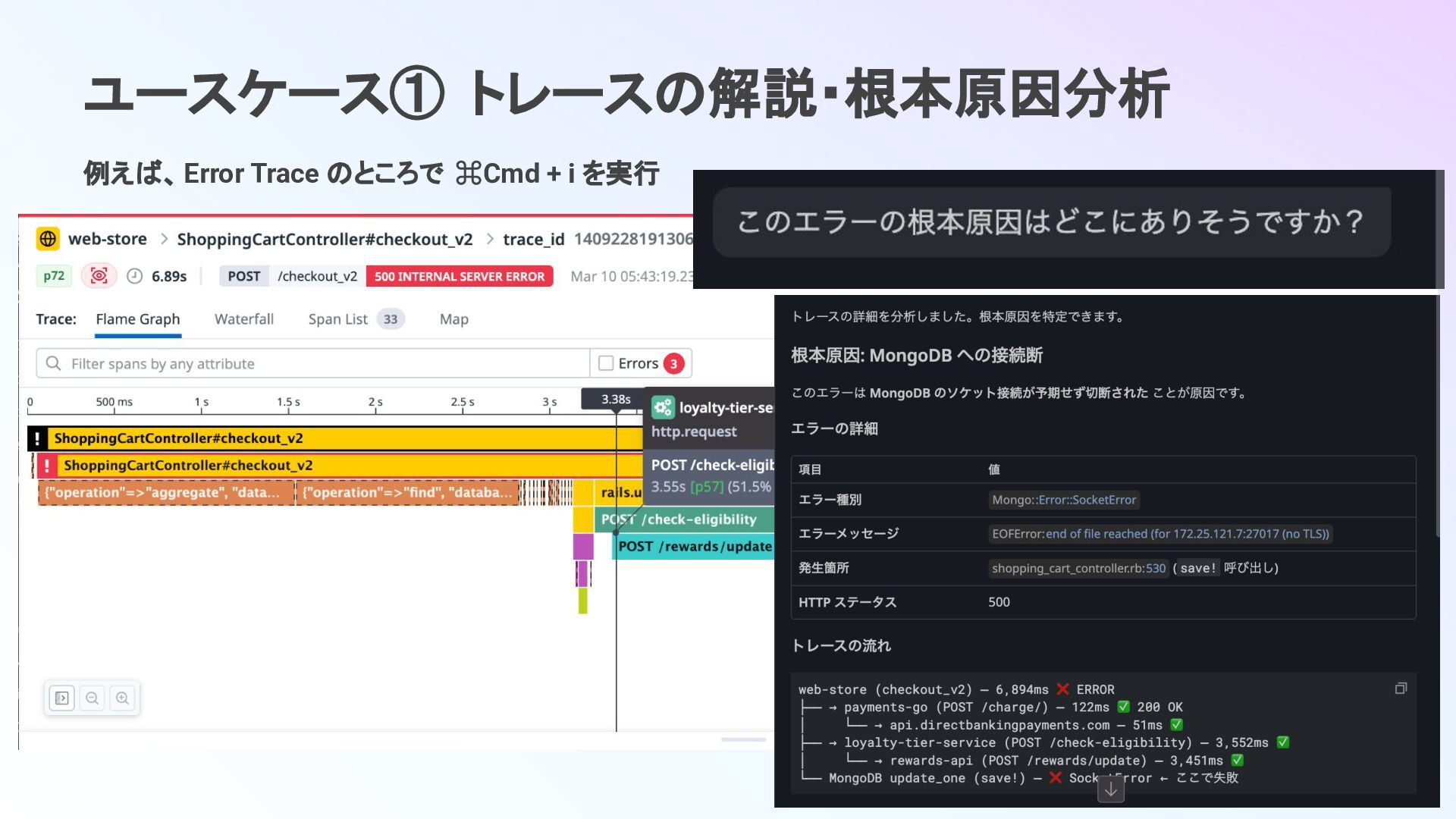1456x819 pixels.
Task: Open the Span List tab
Action: tap(338, 319)
